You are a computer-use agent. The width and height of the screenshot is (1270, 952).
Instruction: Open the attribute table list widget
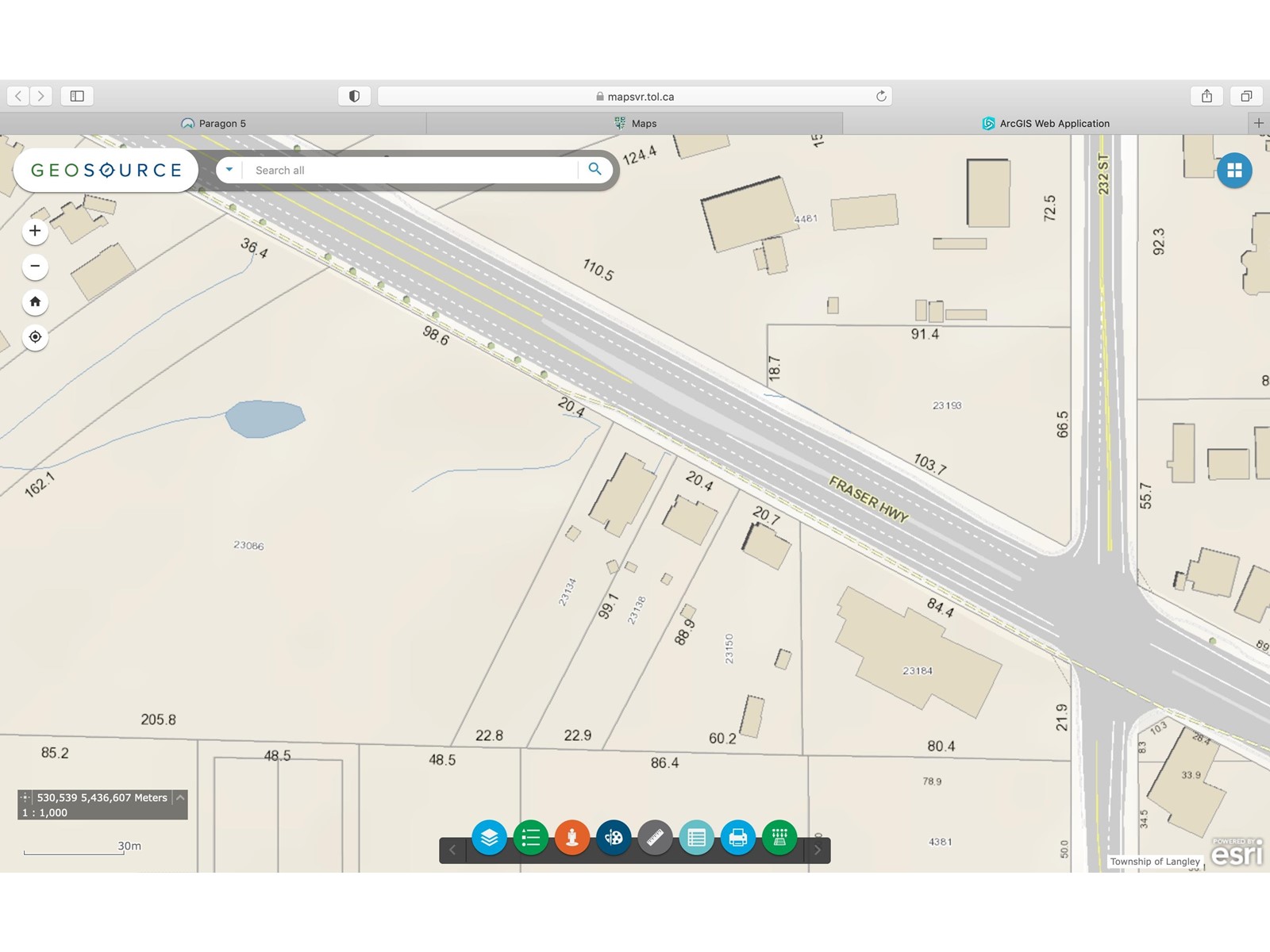click(696, 838)
